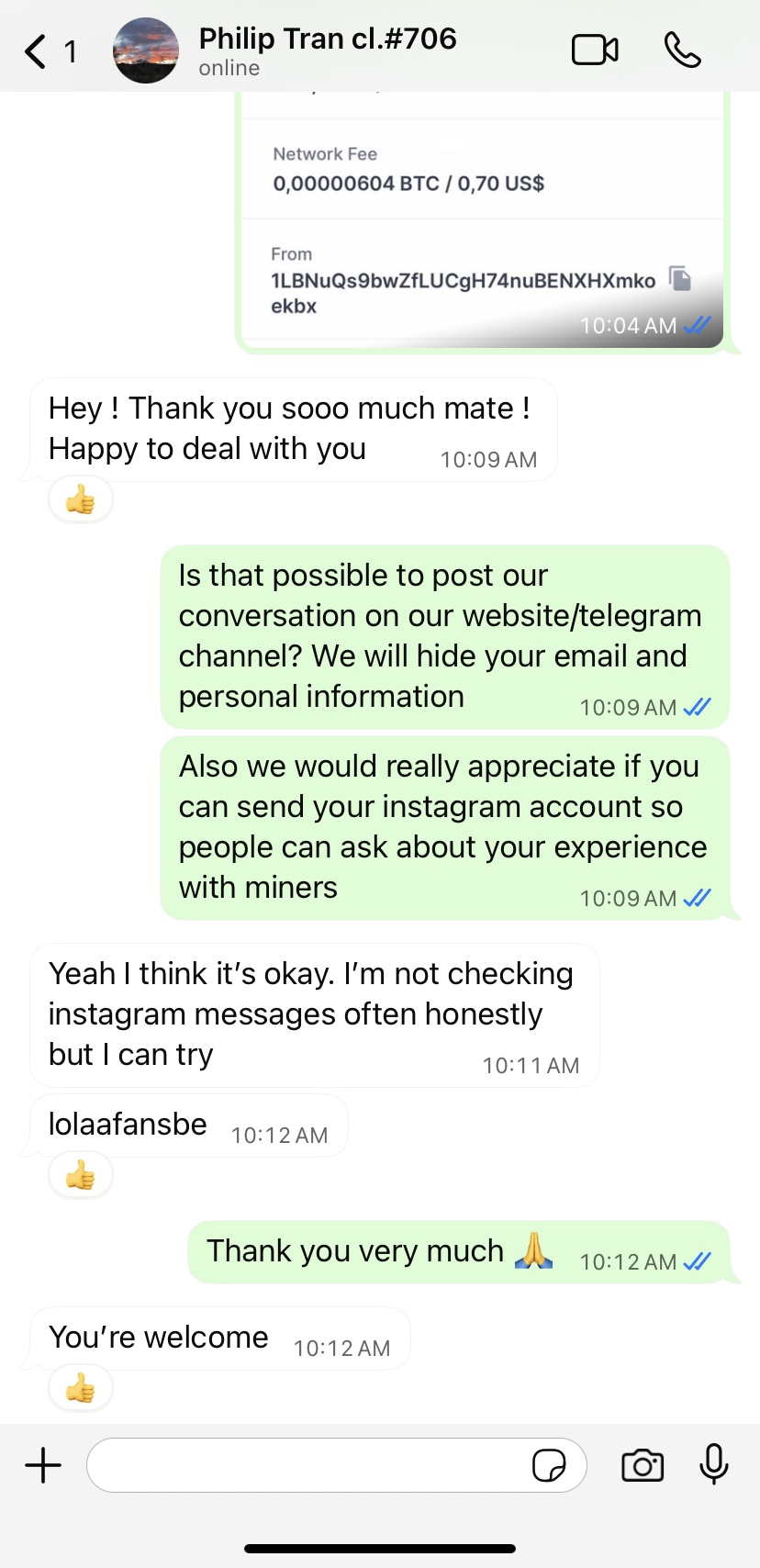Tap thumbs-up reaction under 'You're welcome'
The height and width of the screenshot is (1568, 760).
click(81, 1389)
